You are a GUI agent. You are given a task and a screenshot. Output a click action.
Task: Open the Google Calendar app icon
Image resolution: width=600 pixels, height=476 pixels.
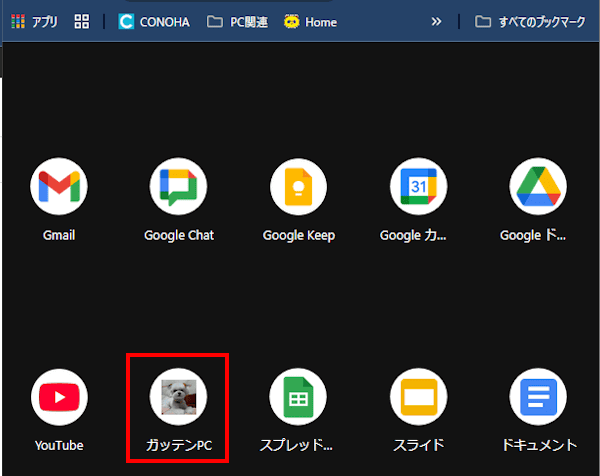(x=419, y=186)
